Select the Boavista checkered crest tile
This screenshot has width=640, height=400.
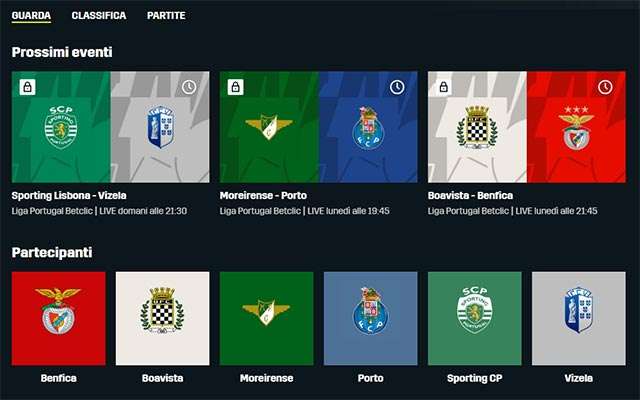[162, 318]
